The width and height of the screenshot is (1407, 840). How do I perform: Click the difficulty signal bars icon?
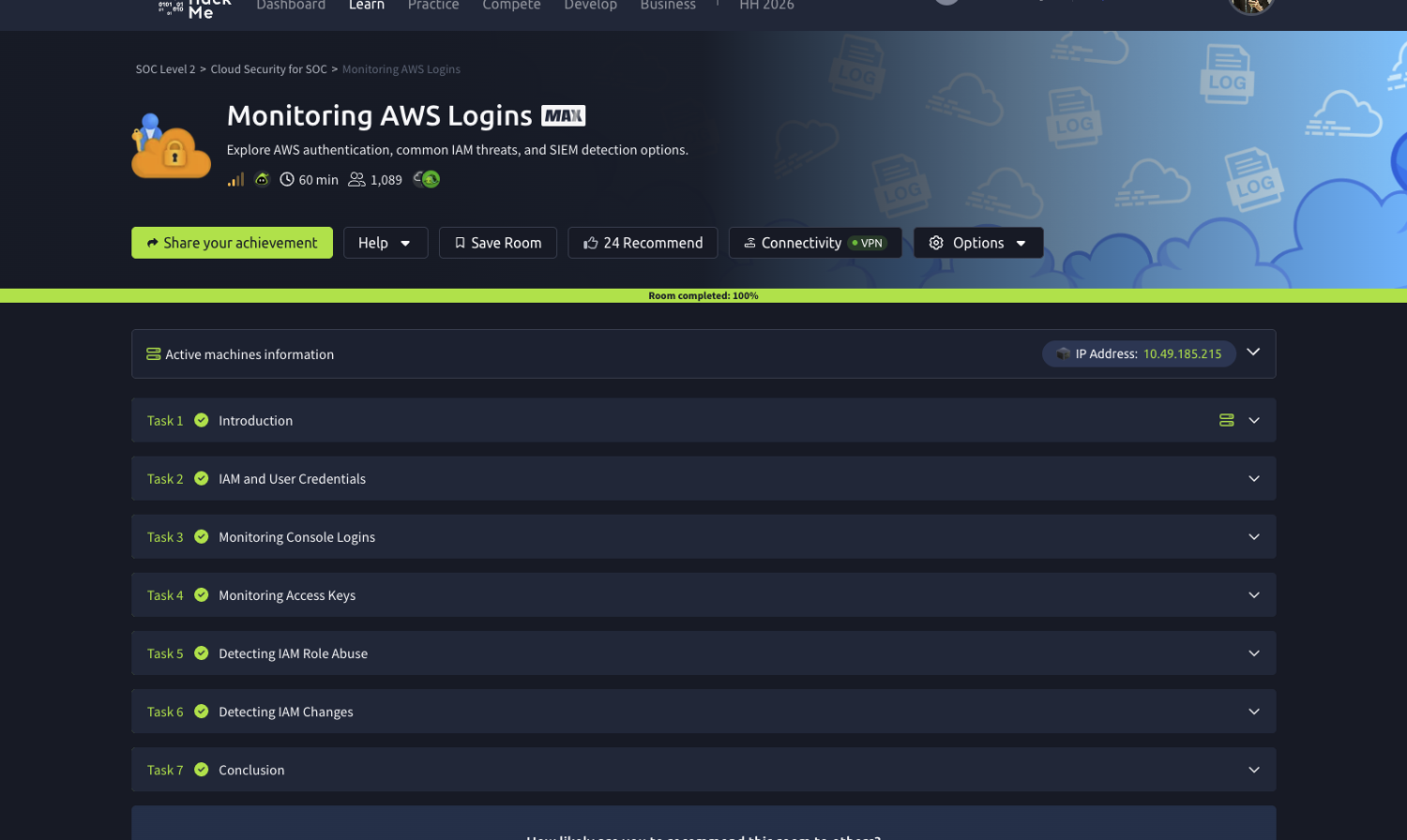pos(235,179)
